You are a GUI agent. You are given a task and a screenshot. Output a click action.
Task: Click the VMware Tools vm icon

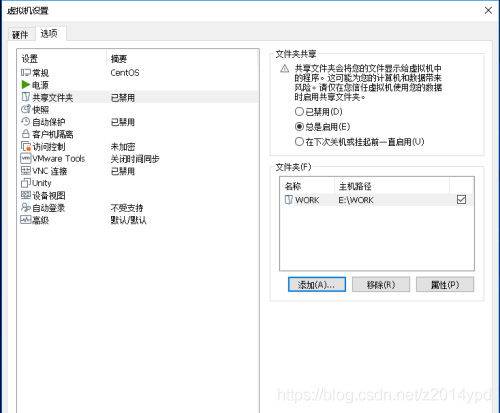(26, 158)
